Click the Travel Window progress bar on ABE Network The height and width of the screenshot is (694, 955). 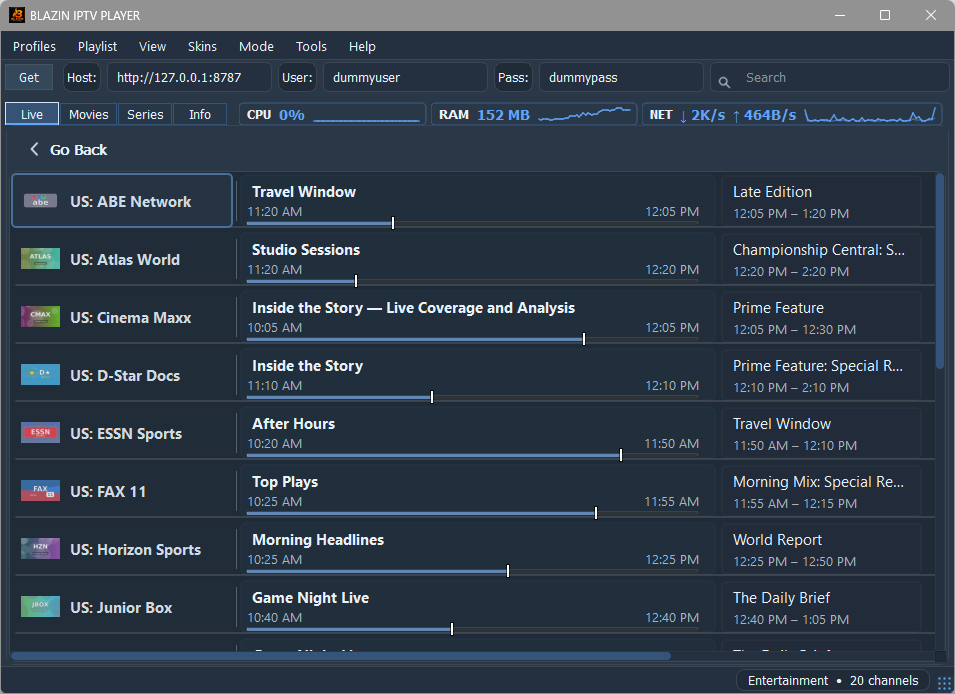coord(472,223)
